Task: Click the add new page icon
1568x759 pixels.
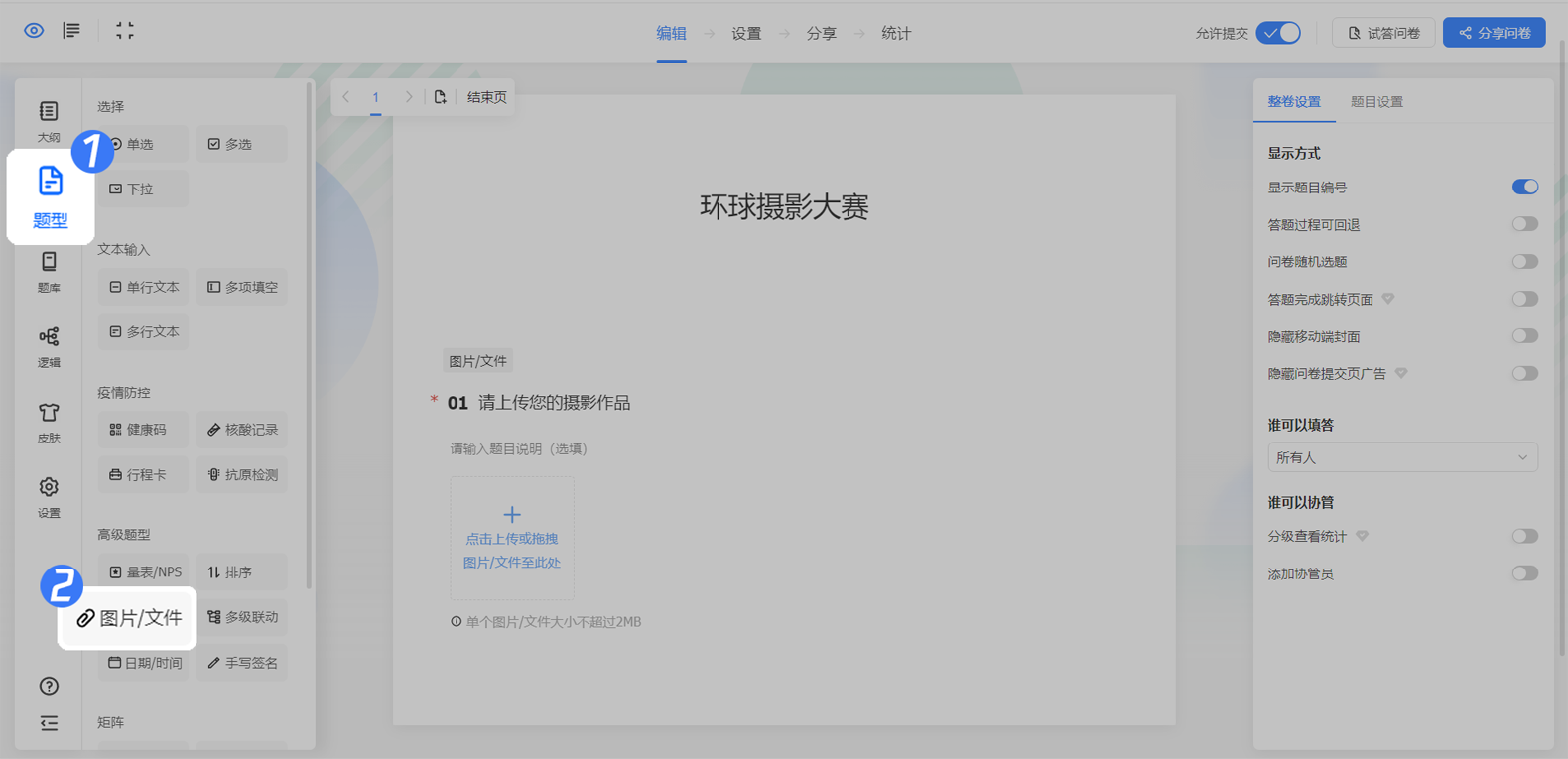Action: point(440,97)
